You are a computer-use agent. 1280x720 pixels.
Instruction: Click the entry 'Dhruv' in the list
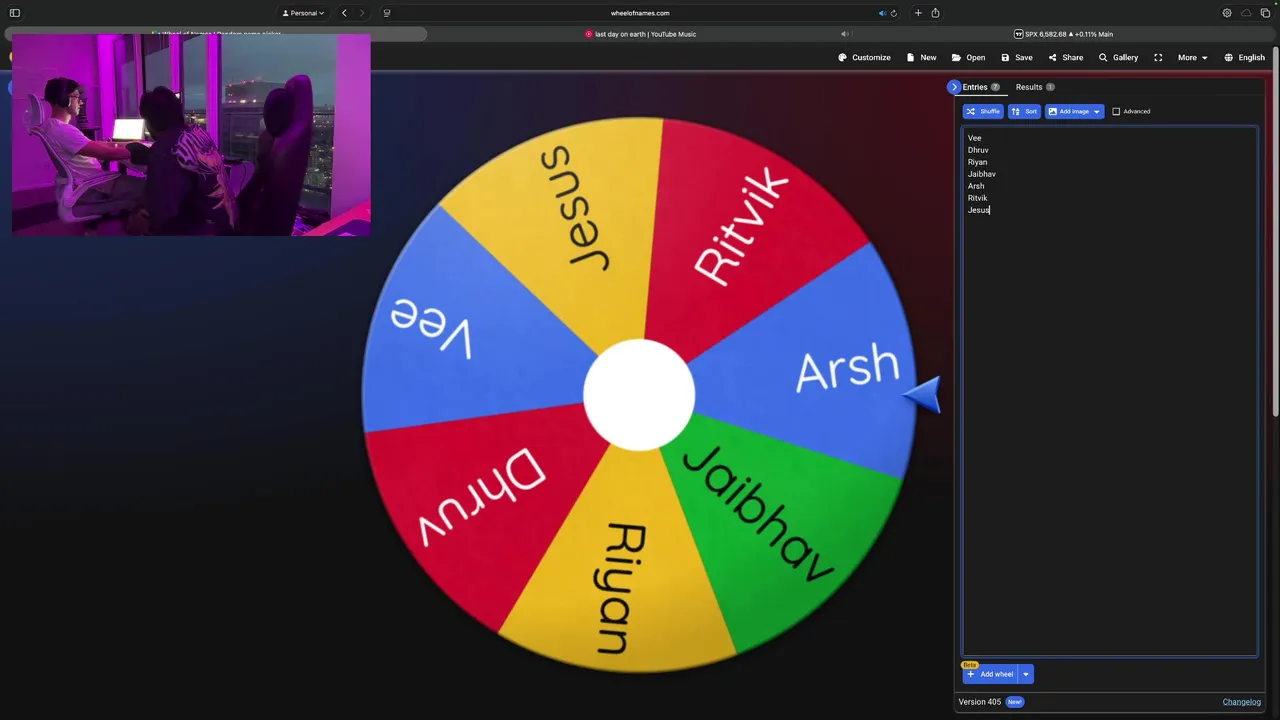978,150
